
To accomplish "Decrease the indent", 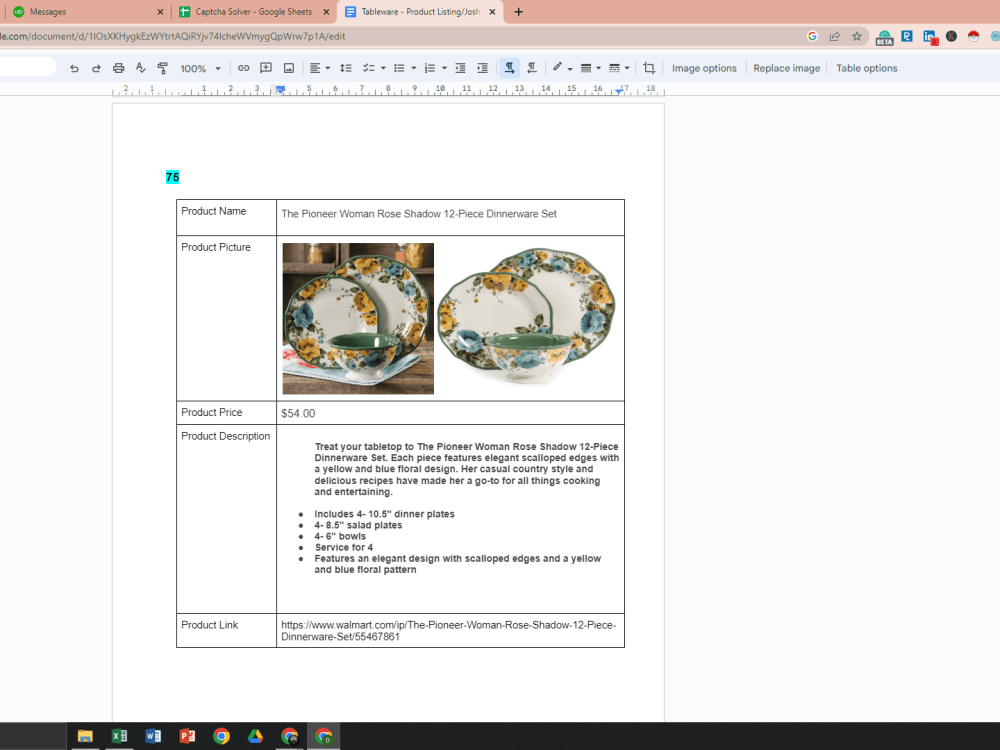I will pyautogui.click(x=460, y=68).
